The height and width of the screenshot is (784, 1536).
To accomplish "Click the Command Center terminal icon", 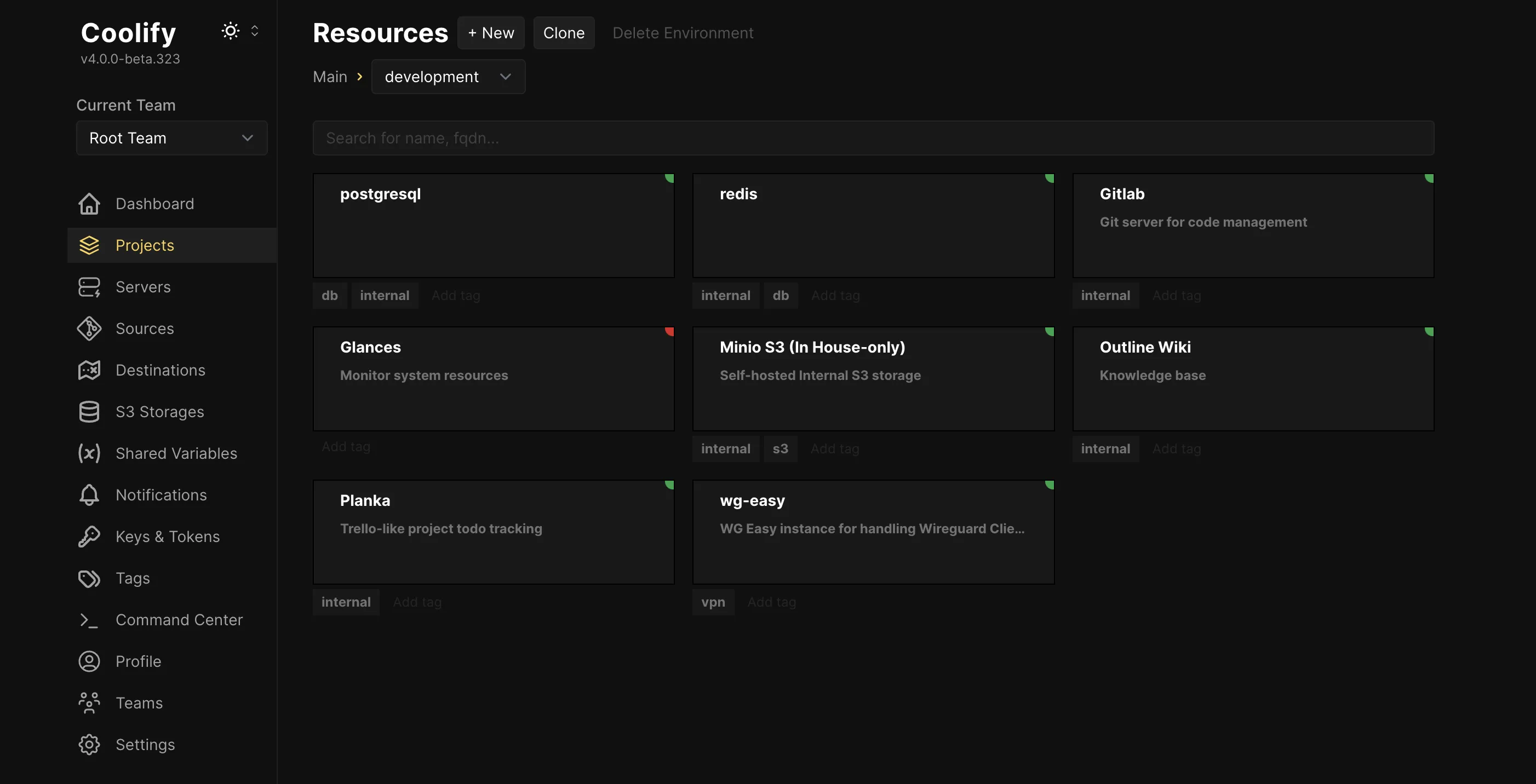I will click(89, 620).
